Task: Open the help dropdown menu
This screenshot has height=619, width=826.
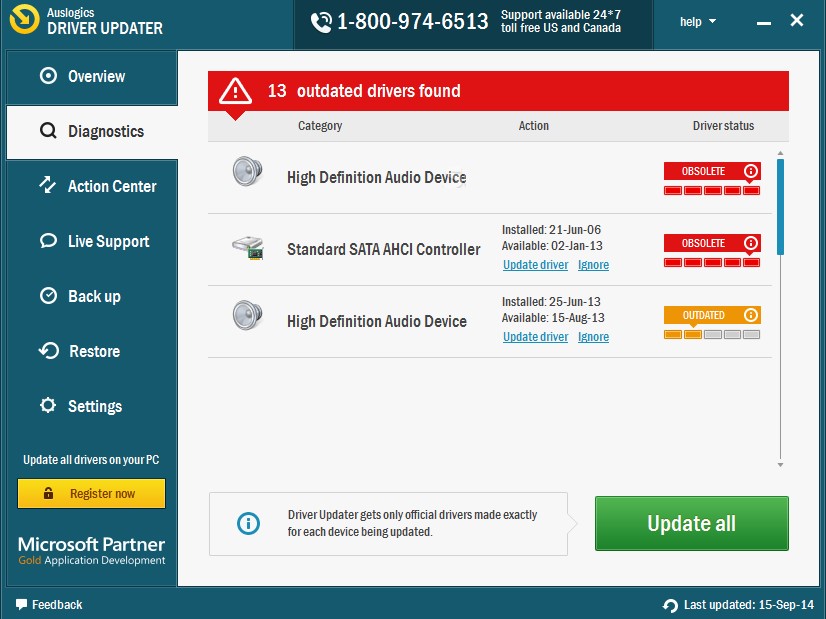Action: click(698, 22)
